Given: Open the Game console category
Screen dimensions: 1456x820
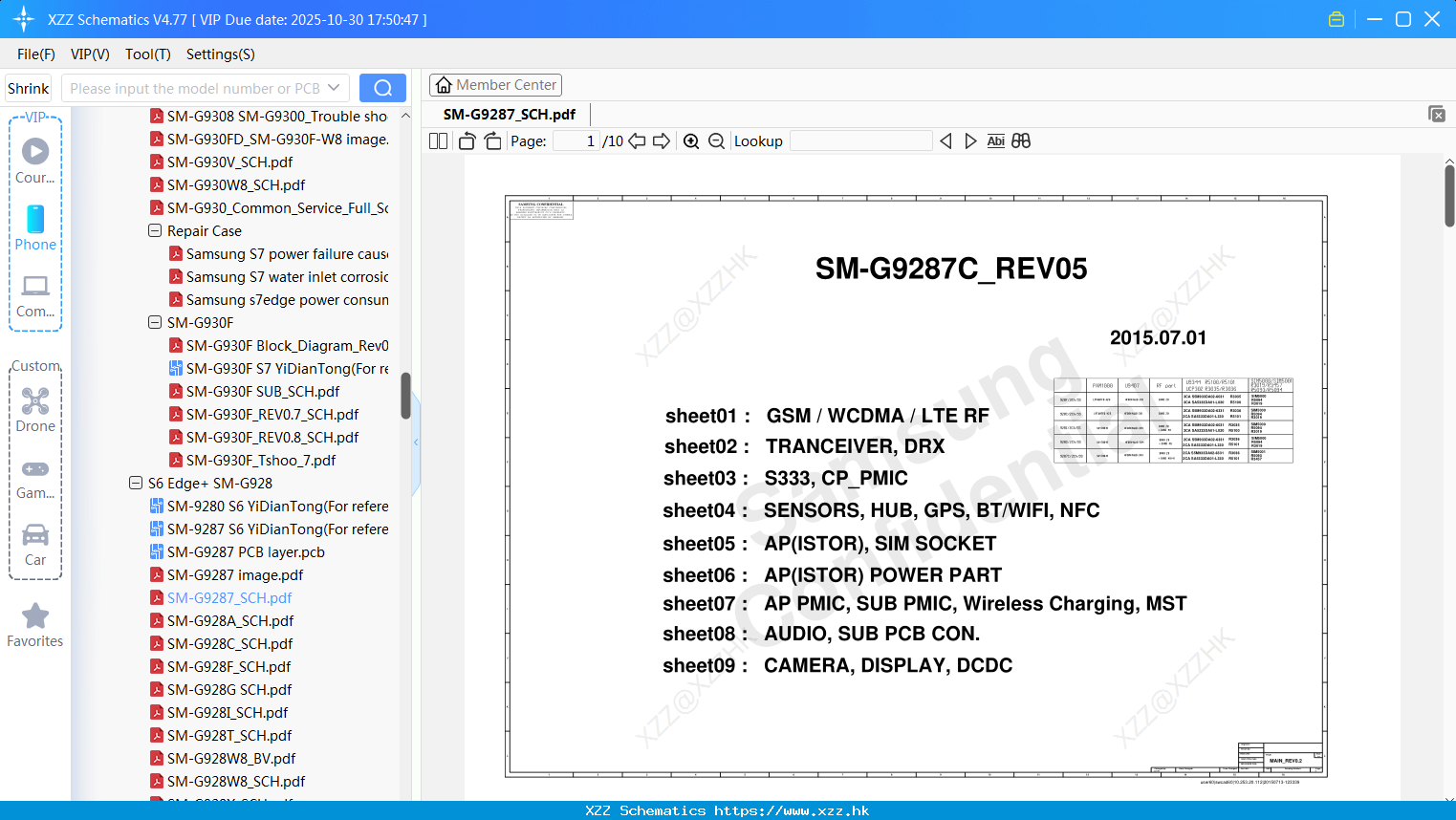Looking at the screenshot, I should [35, 475].
